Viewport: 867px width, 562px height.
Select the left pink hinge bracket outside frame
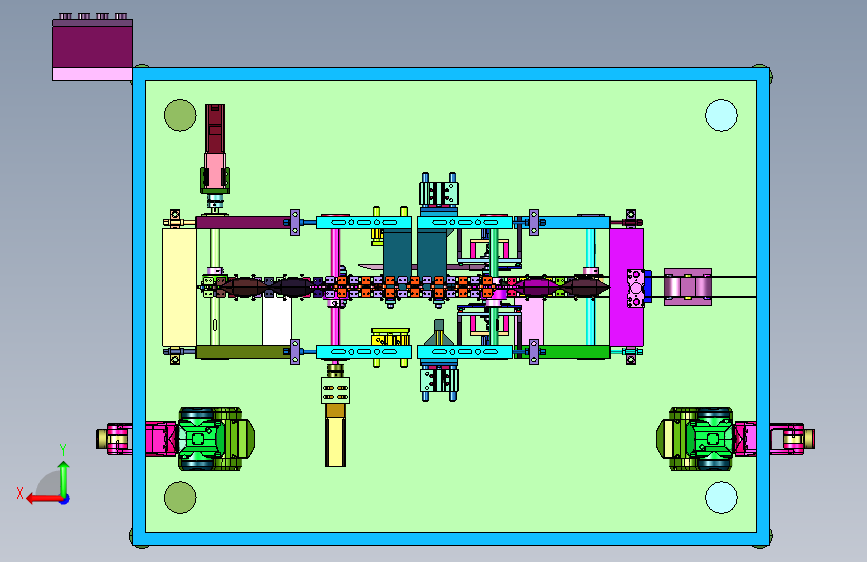(119, 439)
